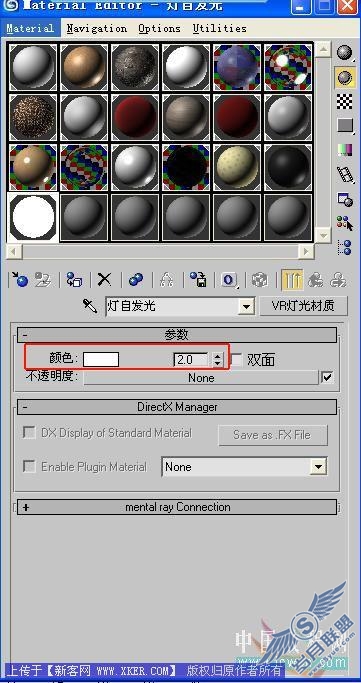Toggle the checkered Background icon

345,102
